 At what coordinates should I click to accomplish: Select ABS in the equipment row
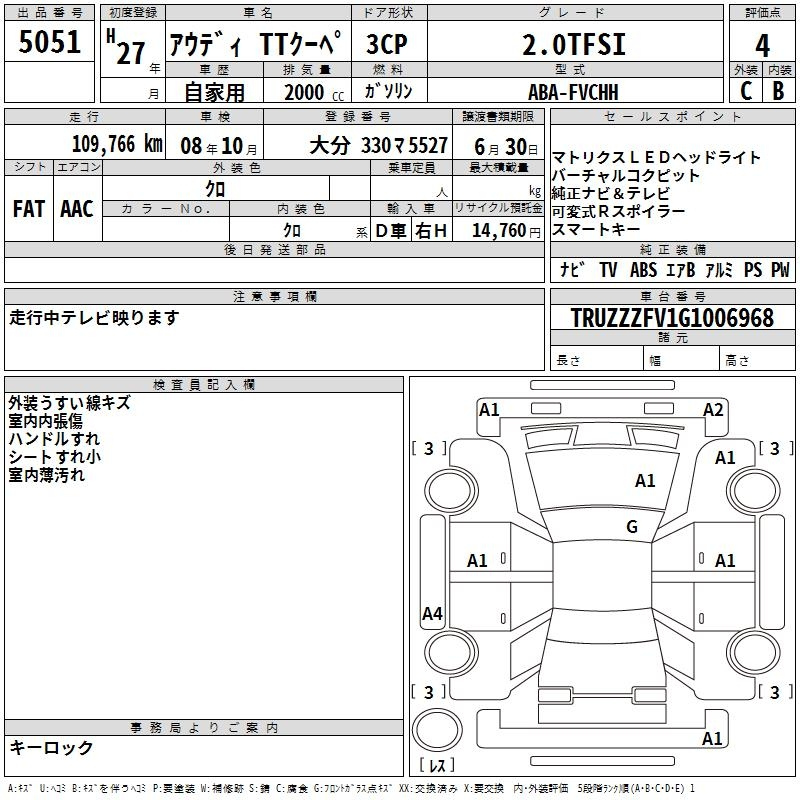(x=643, y=269)
